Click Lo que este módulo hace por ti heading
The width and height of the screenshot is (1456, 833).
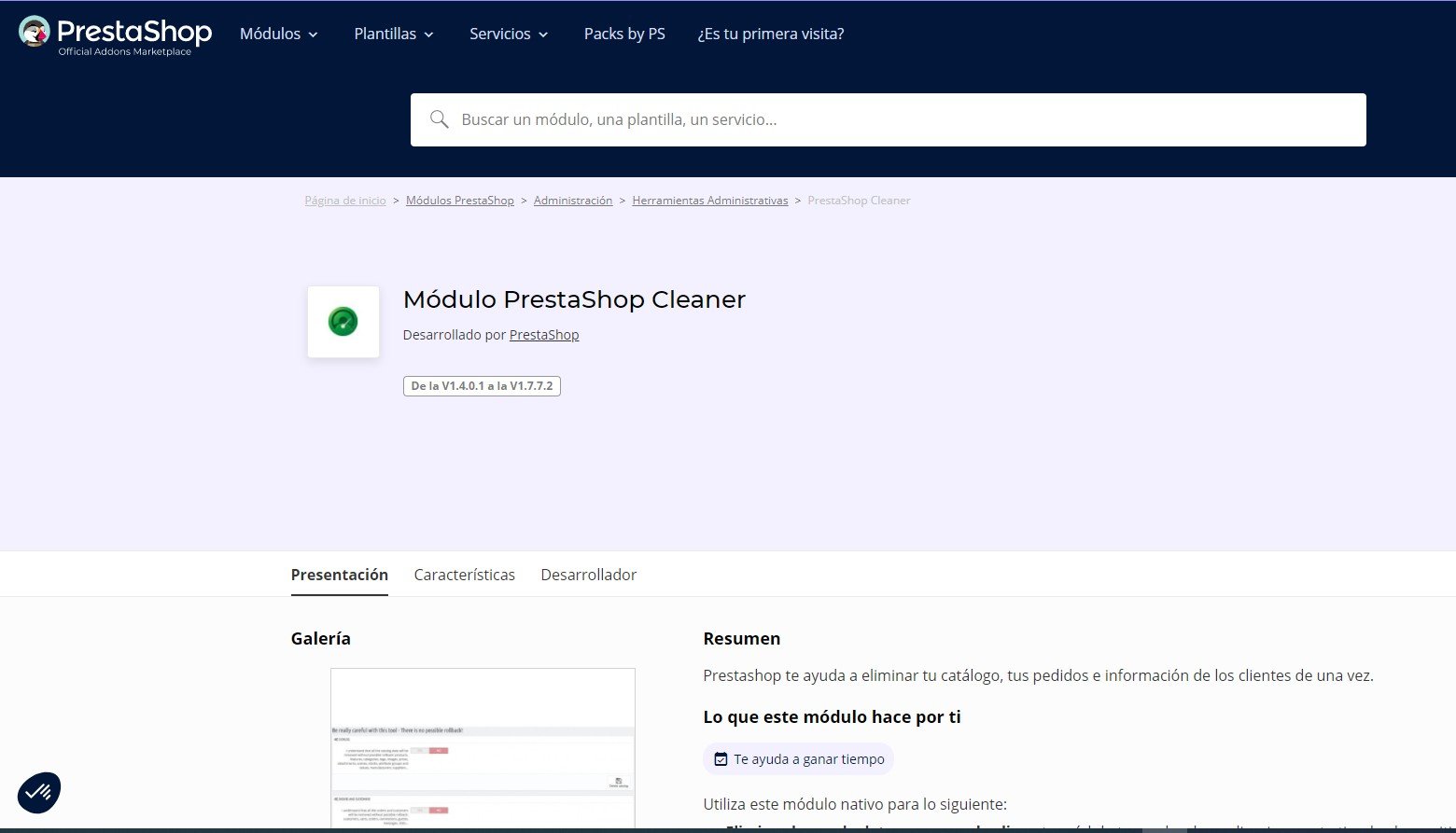click(832, 717)
